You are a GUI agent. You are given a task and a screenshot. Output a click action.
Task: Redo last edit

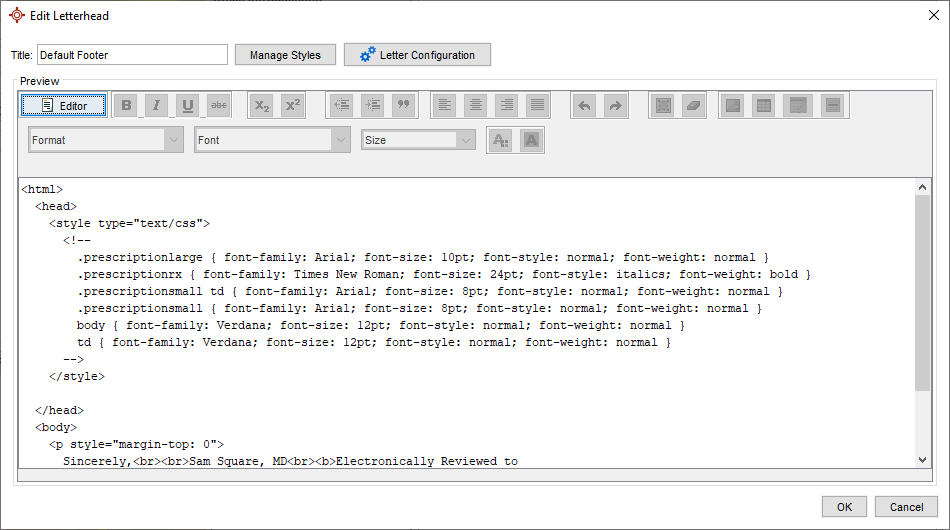click(615, 105)
